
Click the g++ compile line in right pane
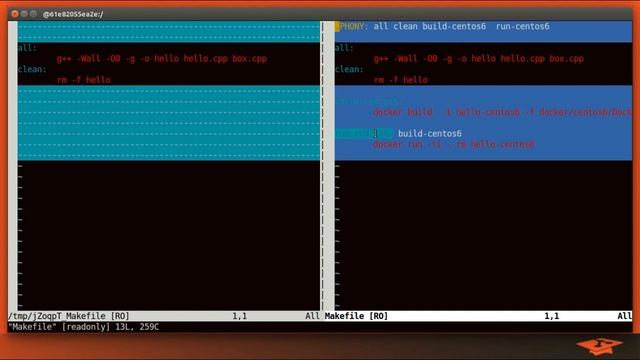[479, 59]
